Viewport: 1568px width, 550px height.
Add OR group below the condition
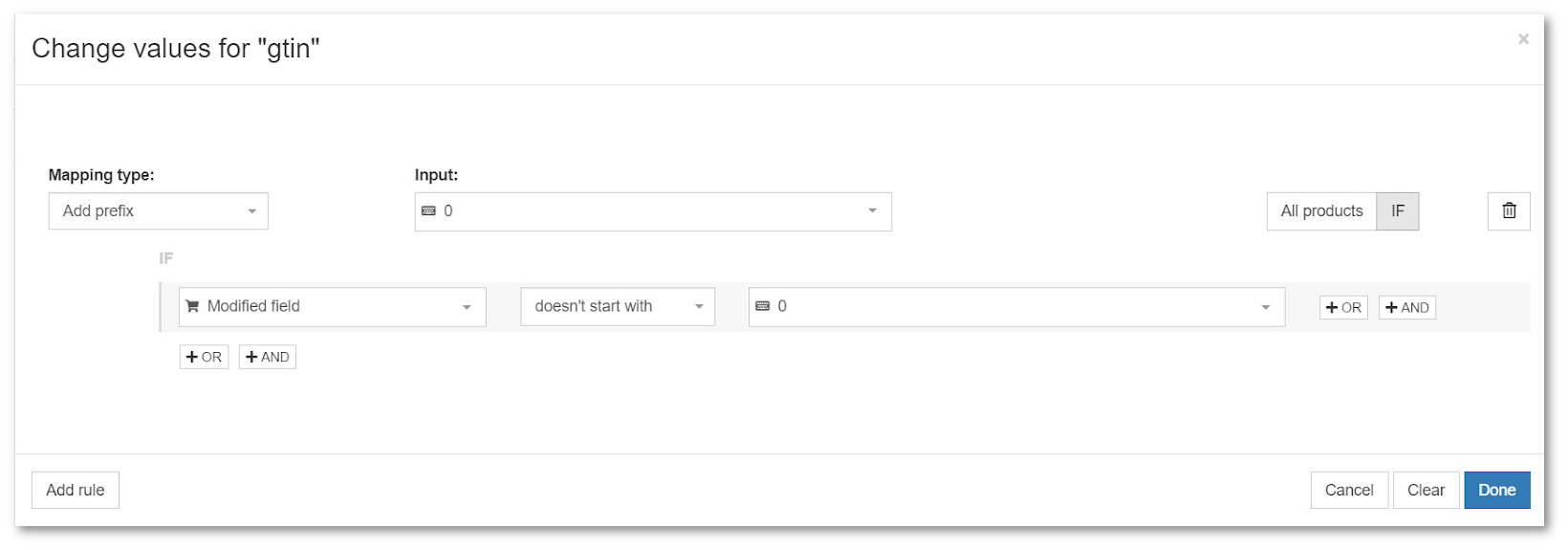click(x=204, y=357)
